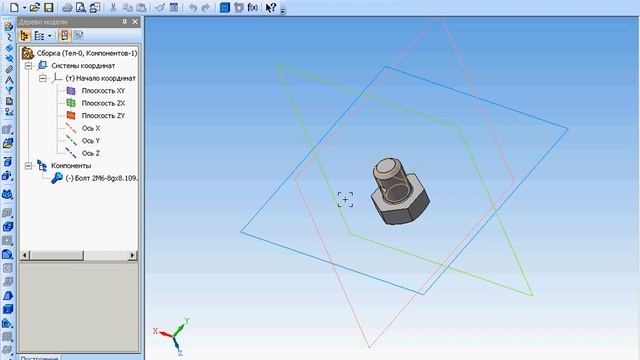
Task: Click the tree structure composition icon
Action: [x=39, y=36]
